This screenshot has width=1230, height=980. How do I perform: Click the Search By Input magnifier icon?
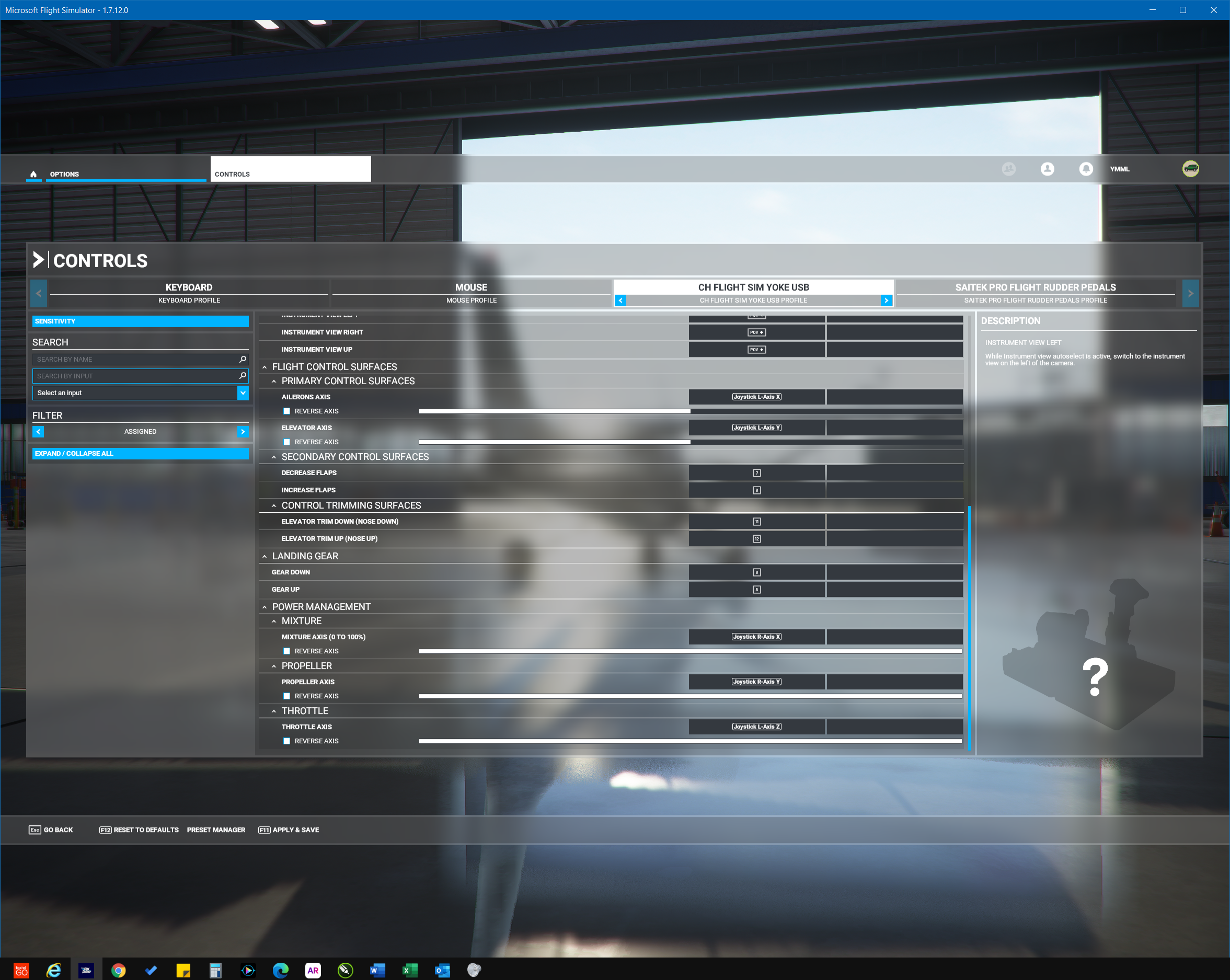[x=243, y=375]
